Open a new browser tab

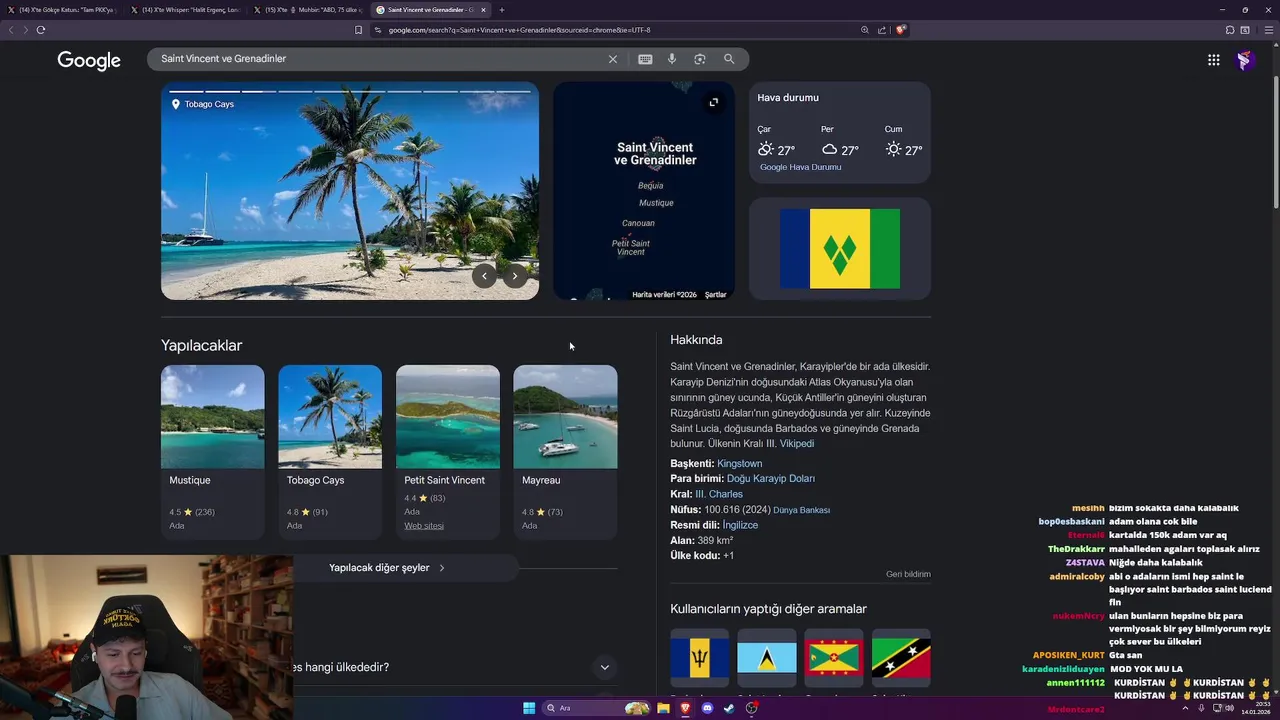click(502, 10)
